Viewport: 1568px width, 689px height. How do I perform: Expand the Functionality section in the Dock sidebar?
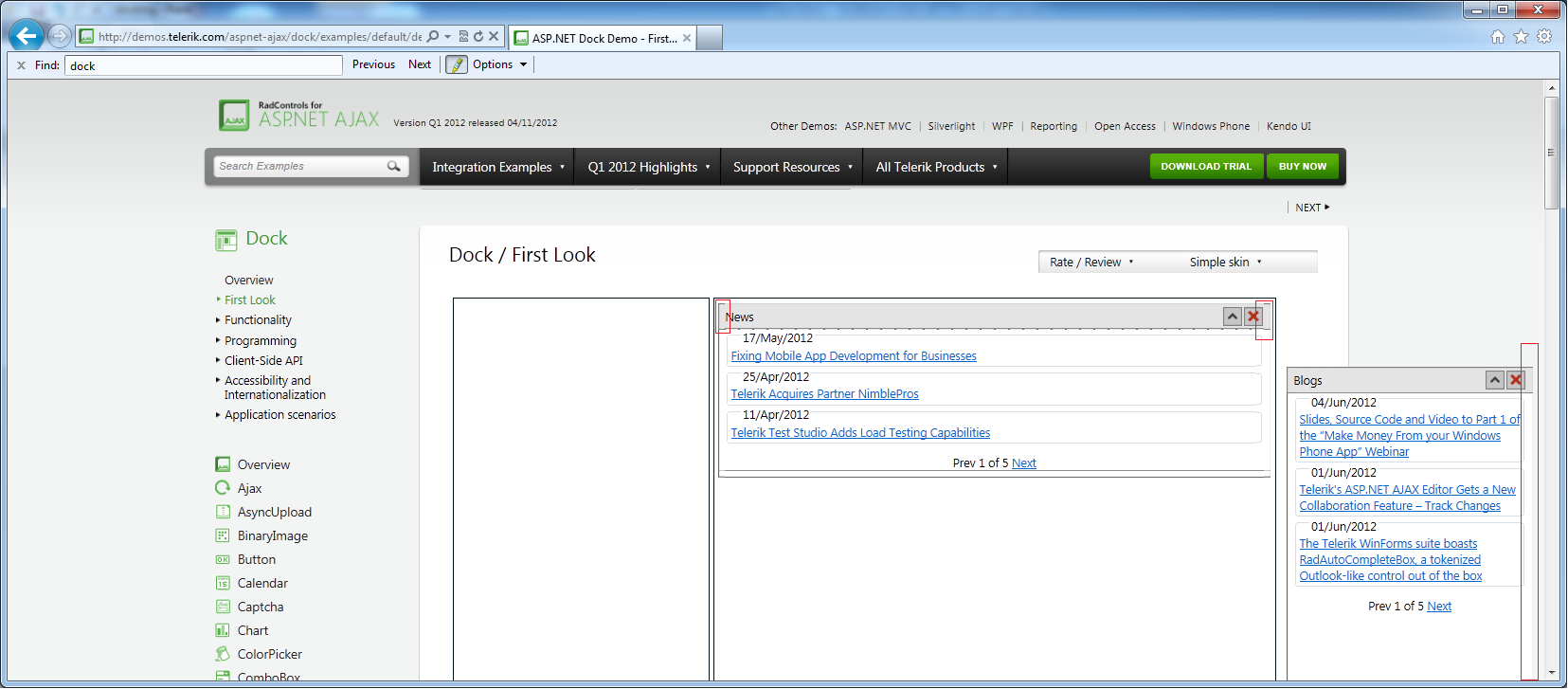point(258,320)
